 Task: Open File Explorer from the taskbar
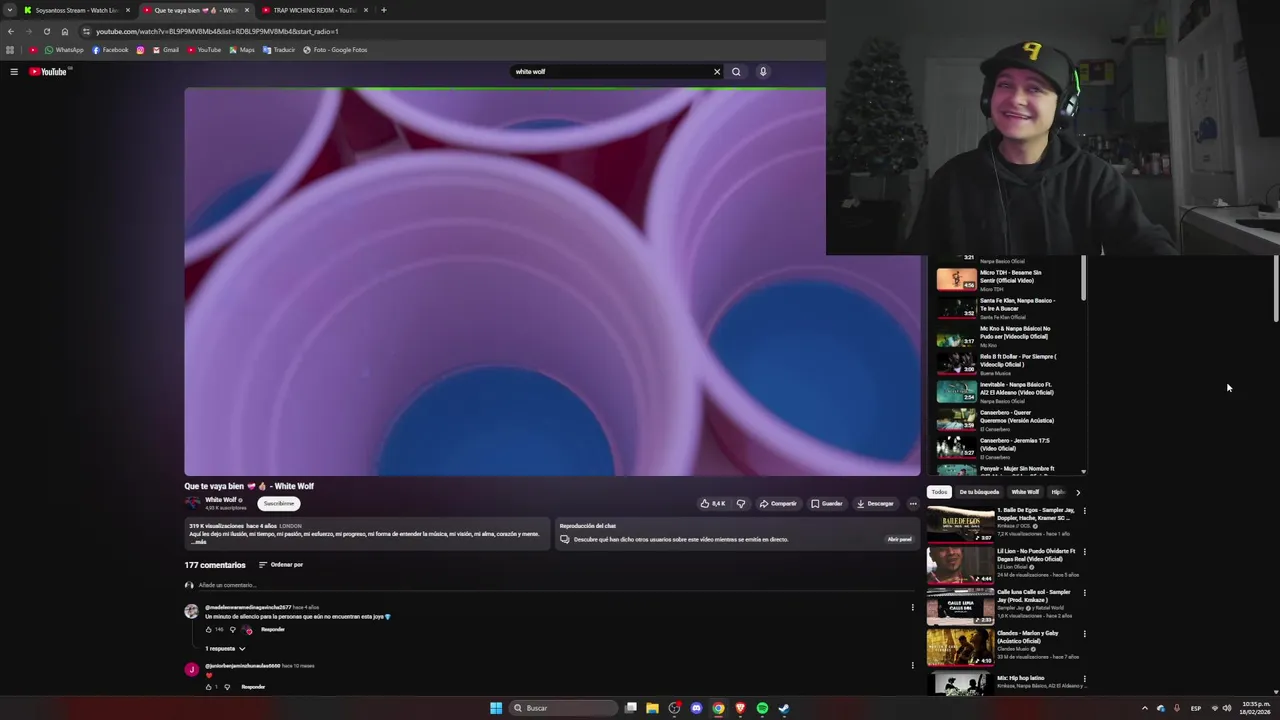tap(652, 708)
